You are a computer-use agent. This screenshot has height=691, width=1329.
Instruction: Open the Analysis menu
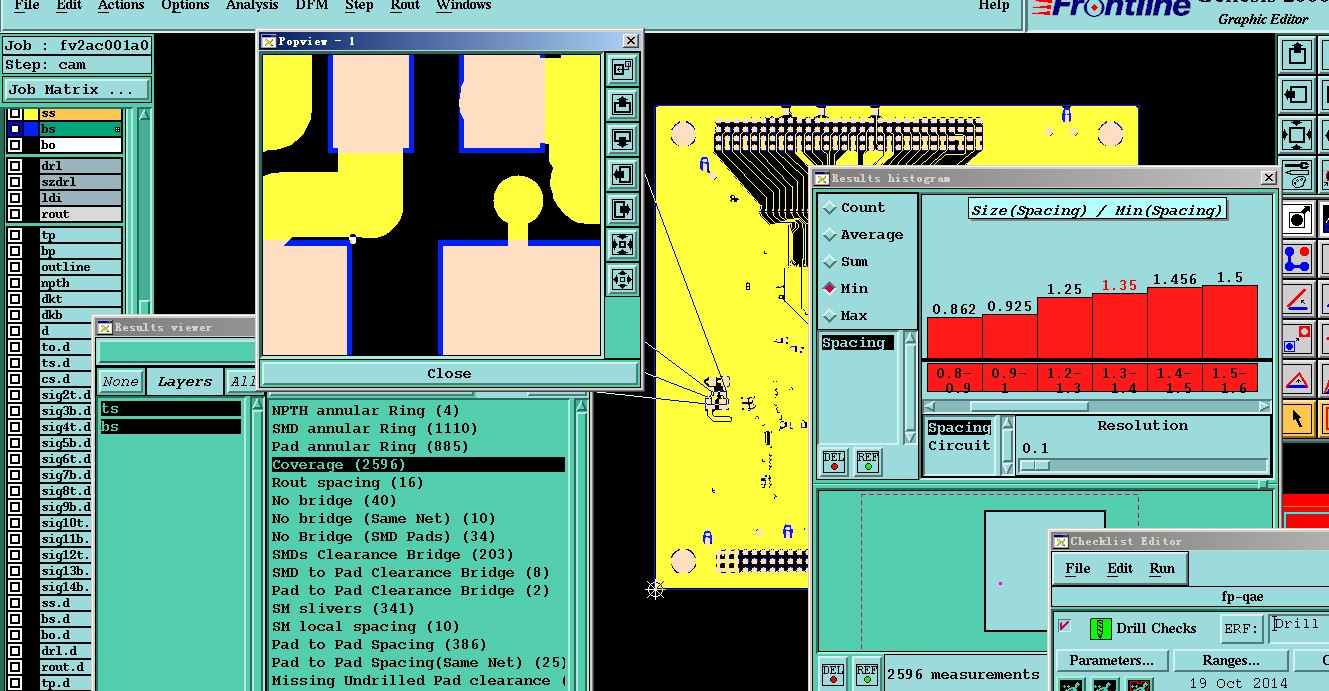(x=252, y=6)
